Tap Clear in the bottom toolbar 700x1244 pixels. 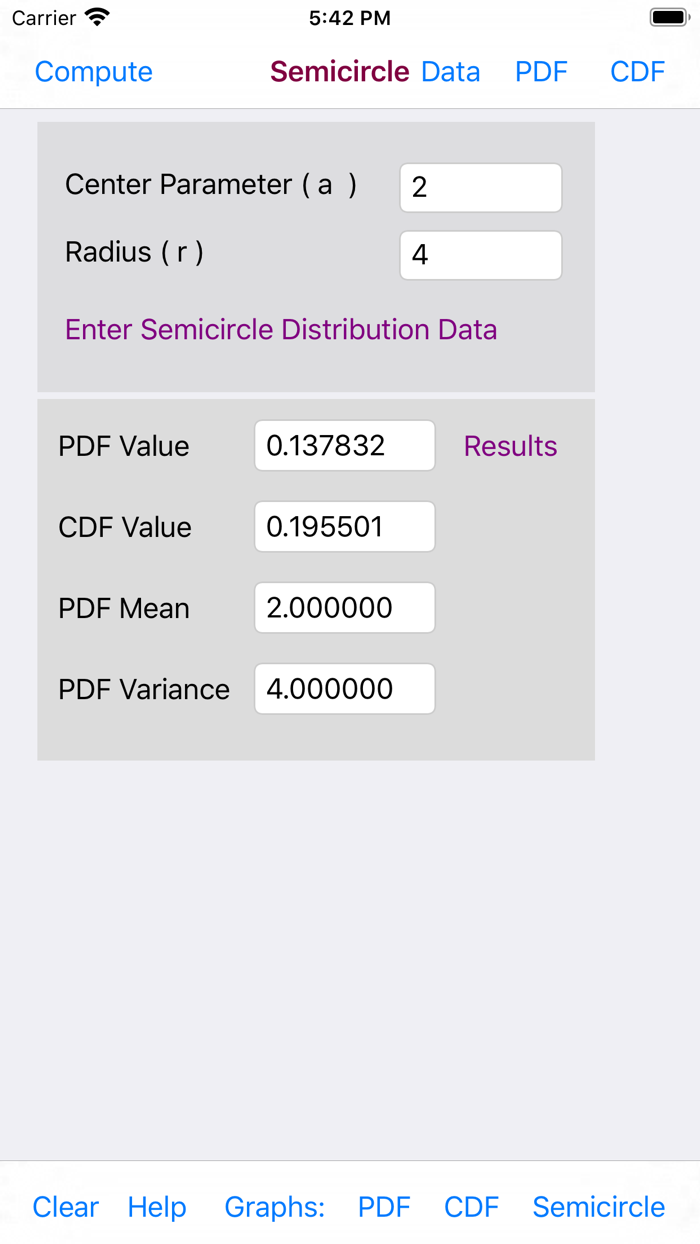point(65,1207)
